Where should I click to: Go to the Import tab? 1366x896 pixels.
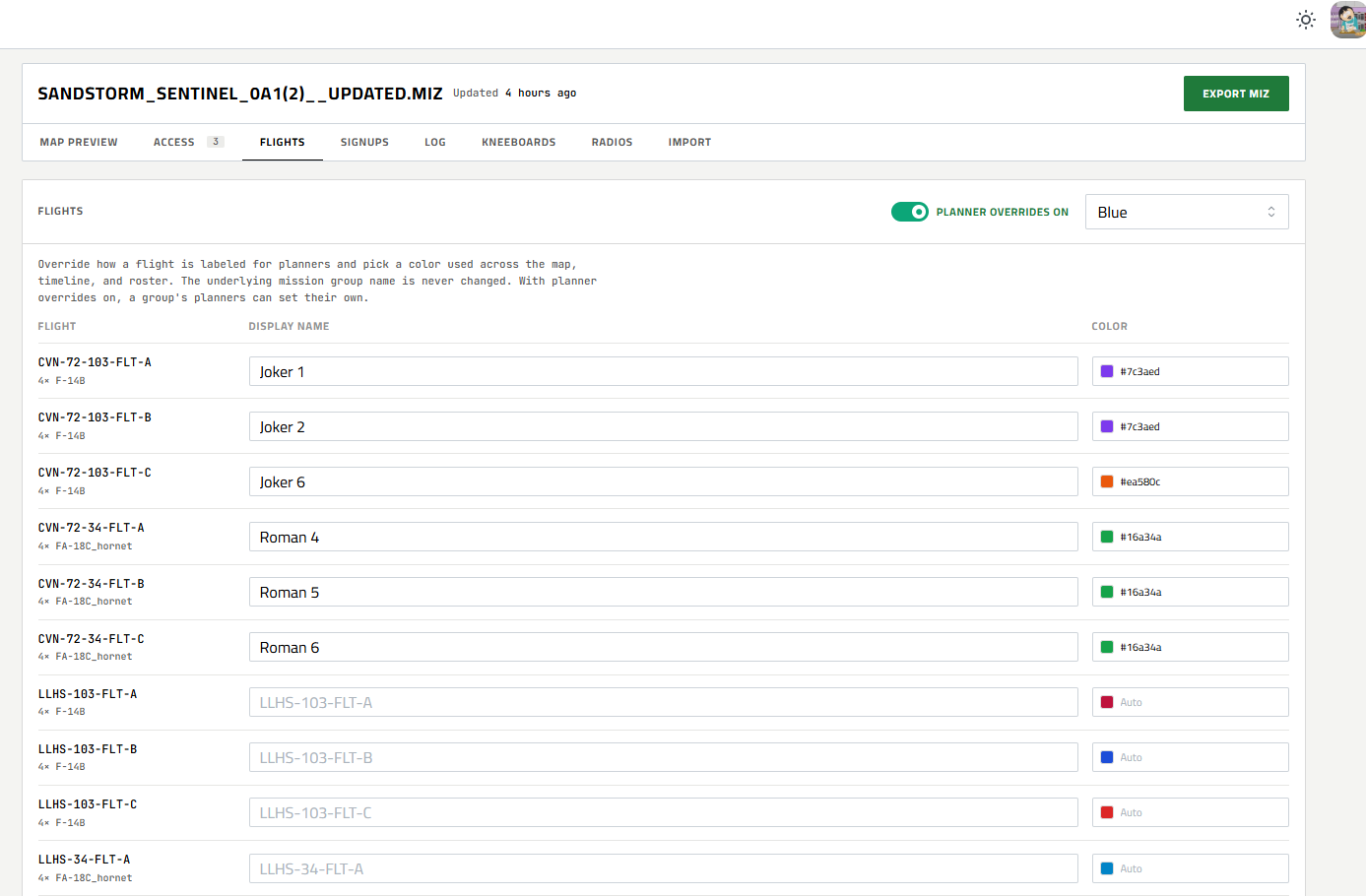(x=689, y=142)
